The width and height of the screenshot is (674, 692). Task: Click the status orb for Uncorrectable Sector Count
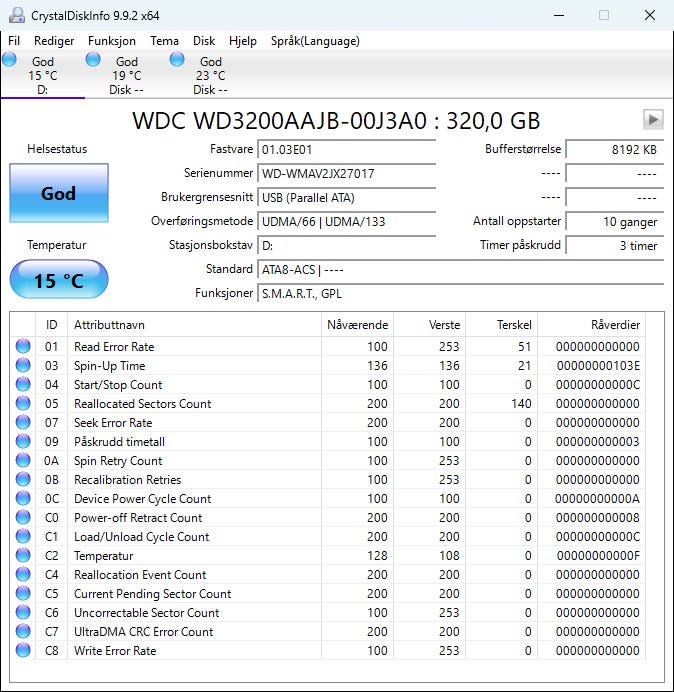tap(23, 612)
